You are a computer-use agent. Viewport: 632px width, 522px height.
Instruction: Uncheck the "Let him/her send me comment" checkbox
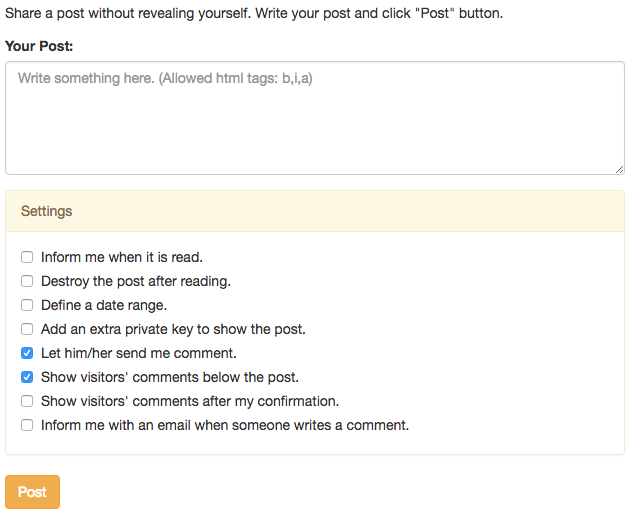[x=27, y=353]
